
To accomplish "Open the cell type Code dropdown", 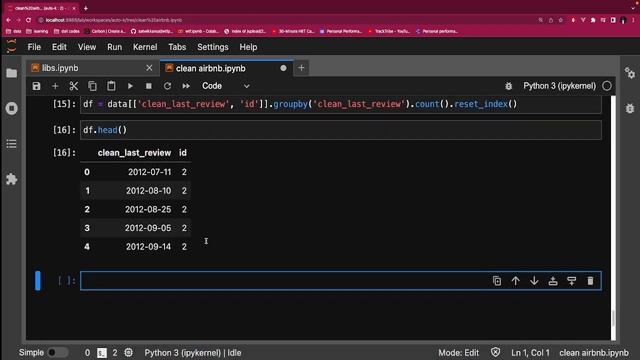I will tap(225, 86).
